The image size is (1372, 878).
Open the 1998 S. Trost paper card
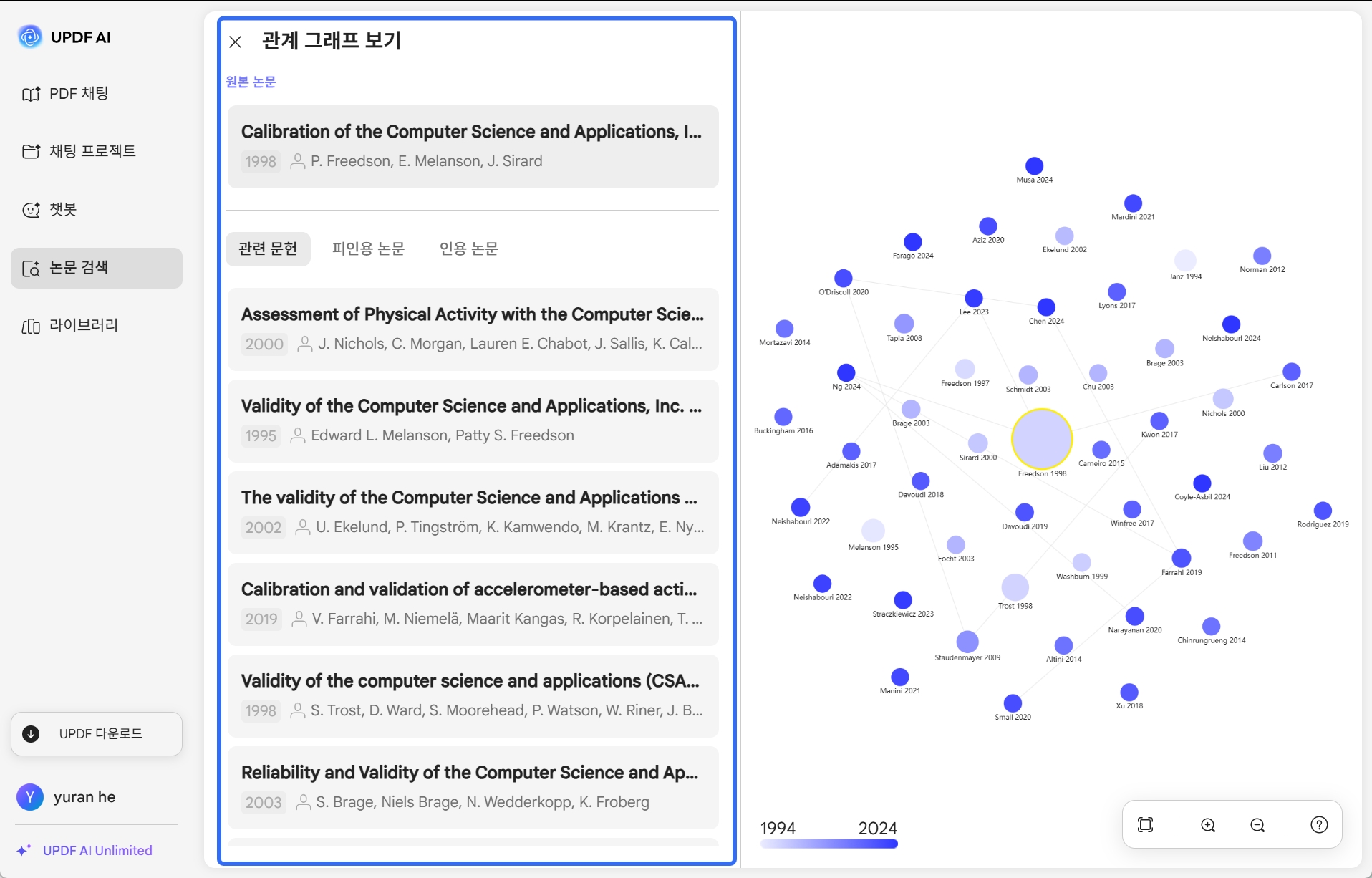click(473, 696)
